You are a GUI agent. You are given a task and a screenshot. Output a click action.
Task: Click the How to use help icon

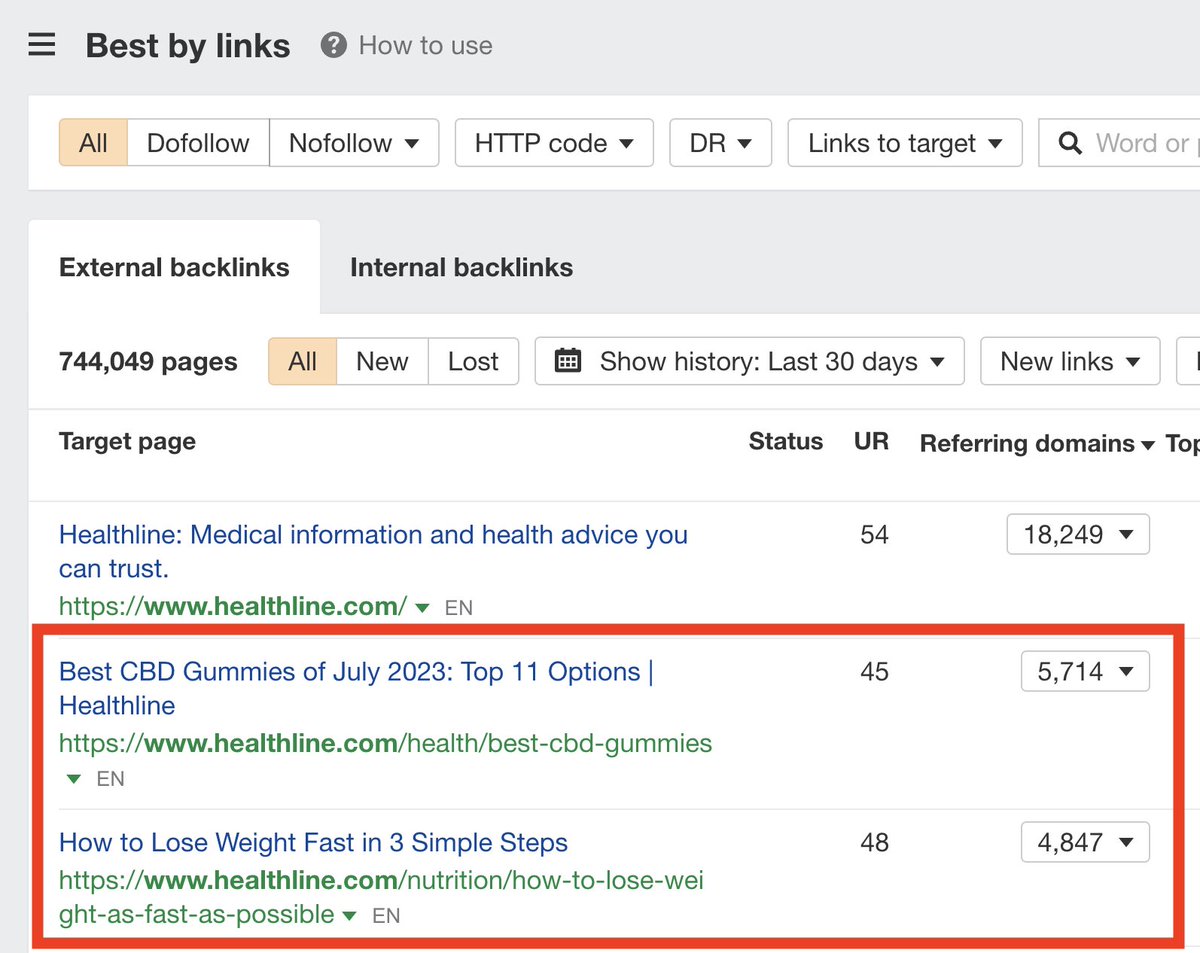(x=334, y=45)
